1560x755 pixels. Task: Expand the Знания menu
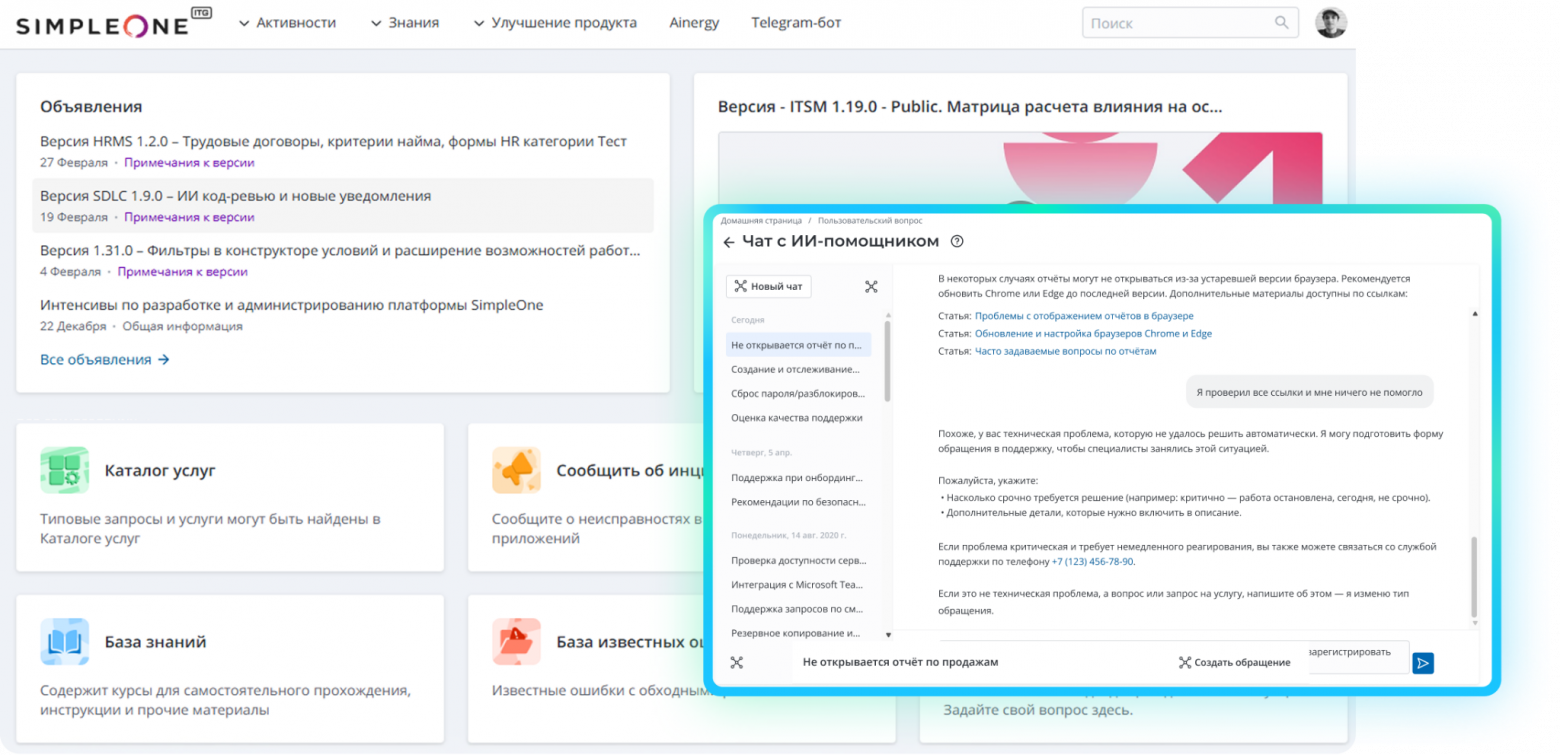(x=404, y=22)
